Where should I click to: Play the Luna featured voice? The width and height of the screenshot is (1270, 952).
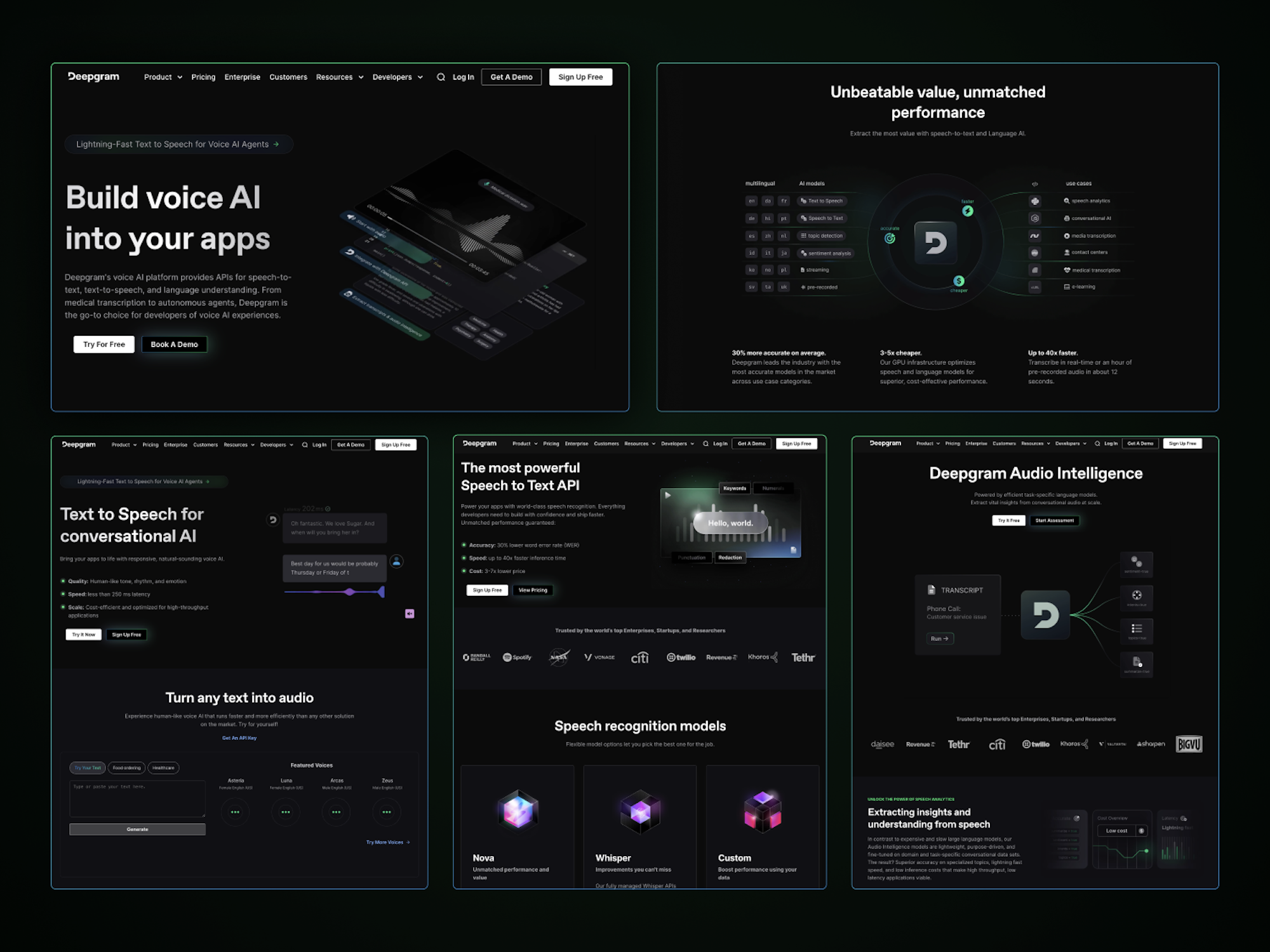[x=286, y=812]
